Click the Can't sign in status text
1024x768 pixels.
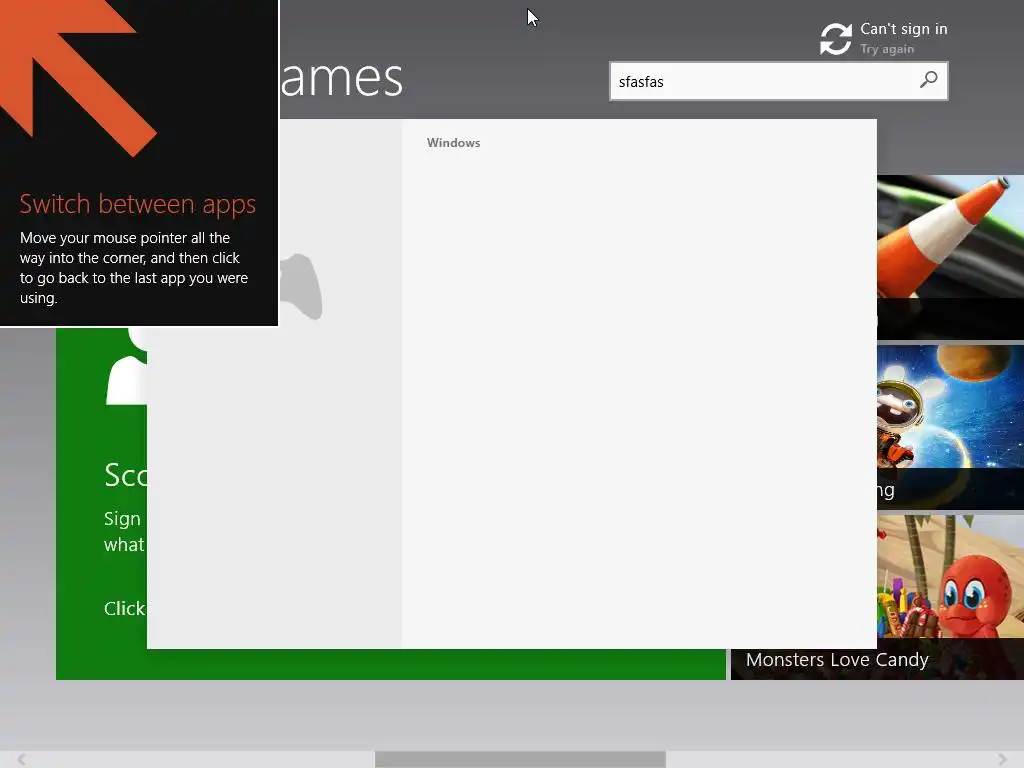(904, 29)
